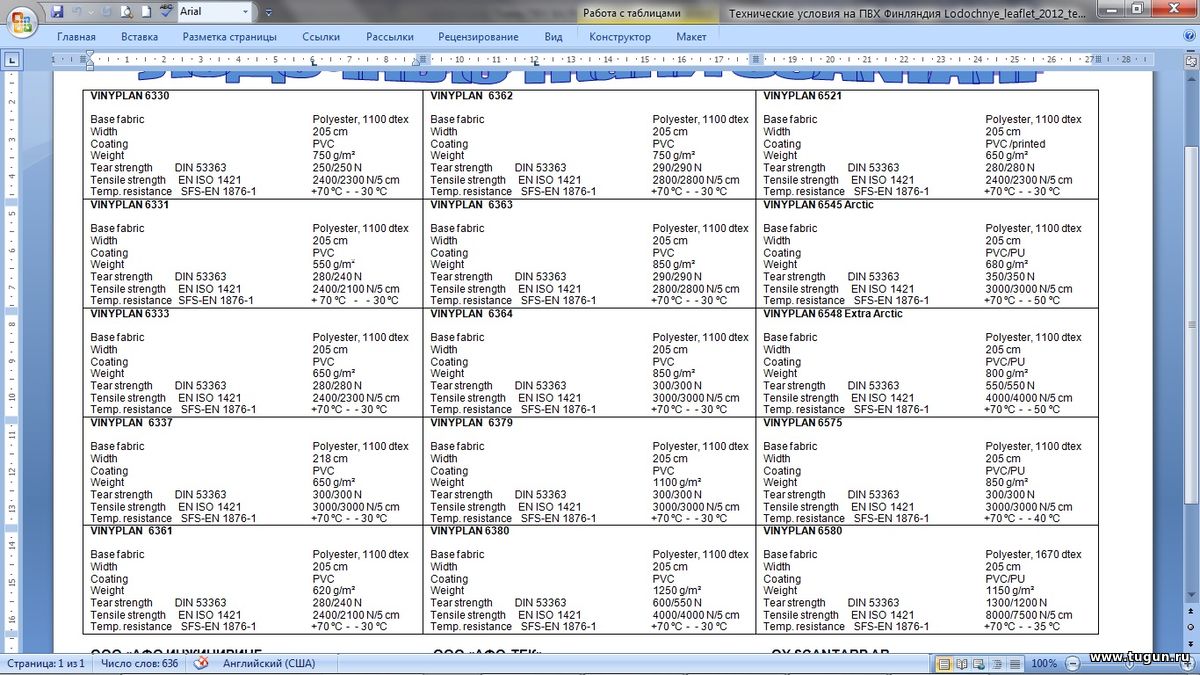Select the tab stop type selector by ruler
This screenshot has height=675, width=1200.
click(12, 61)
